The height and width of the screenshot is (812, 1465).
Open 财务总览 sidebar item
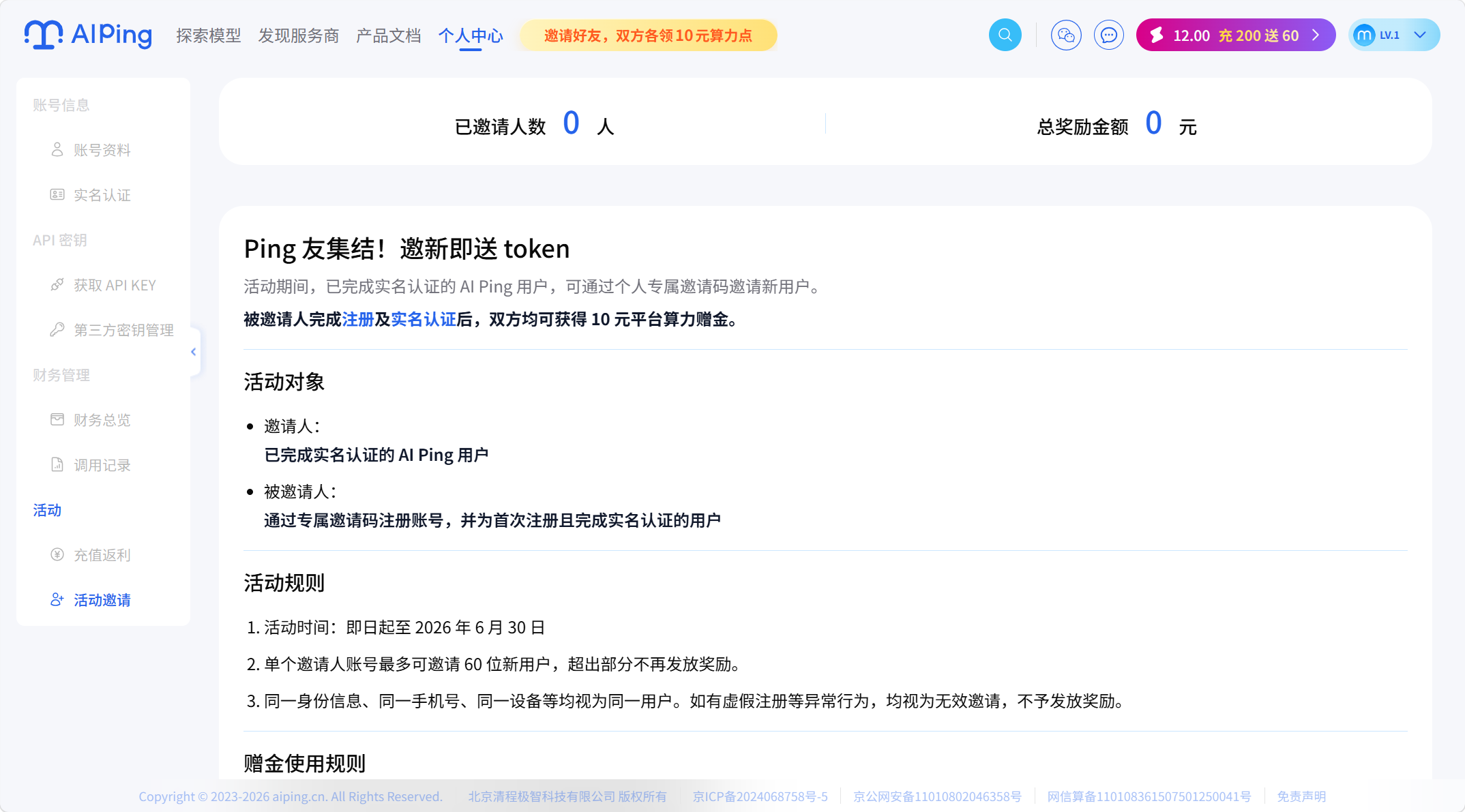coord(102,420)
